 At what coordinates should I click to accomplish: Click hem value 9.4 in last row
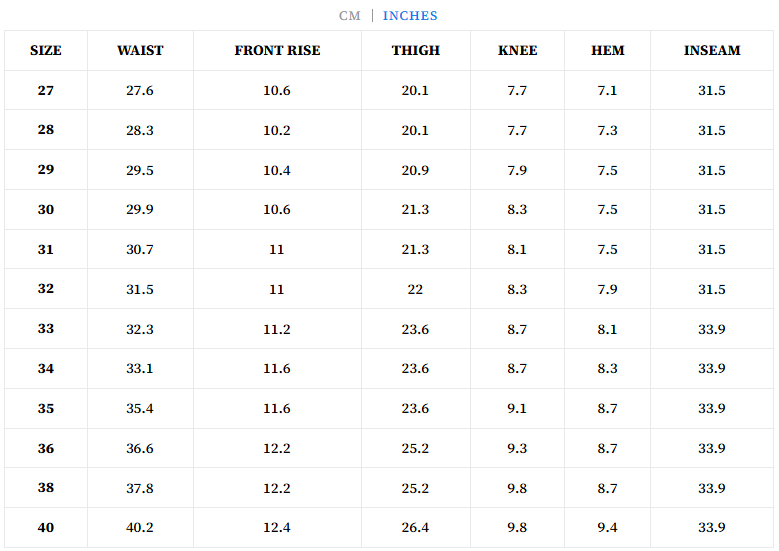click(x=607, y=528)
